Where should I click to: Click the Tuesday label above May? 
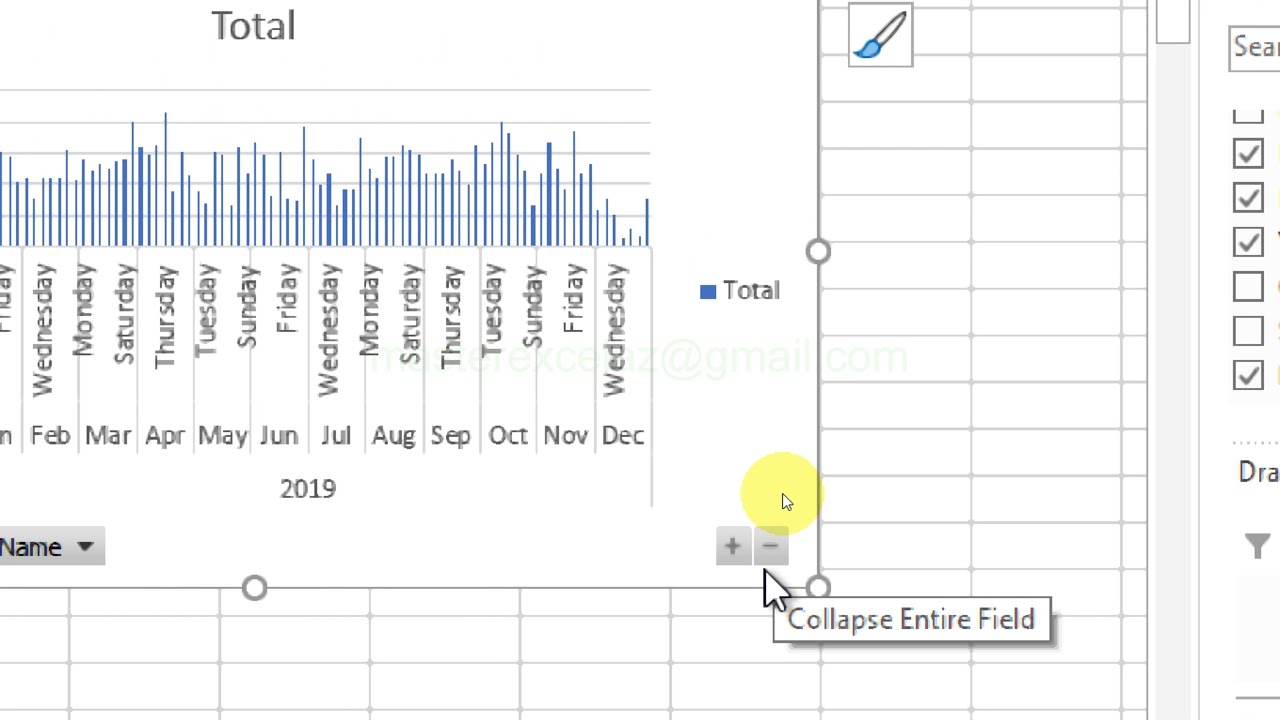point(207,311)
